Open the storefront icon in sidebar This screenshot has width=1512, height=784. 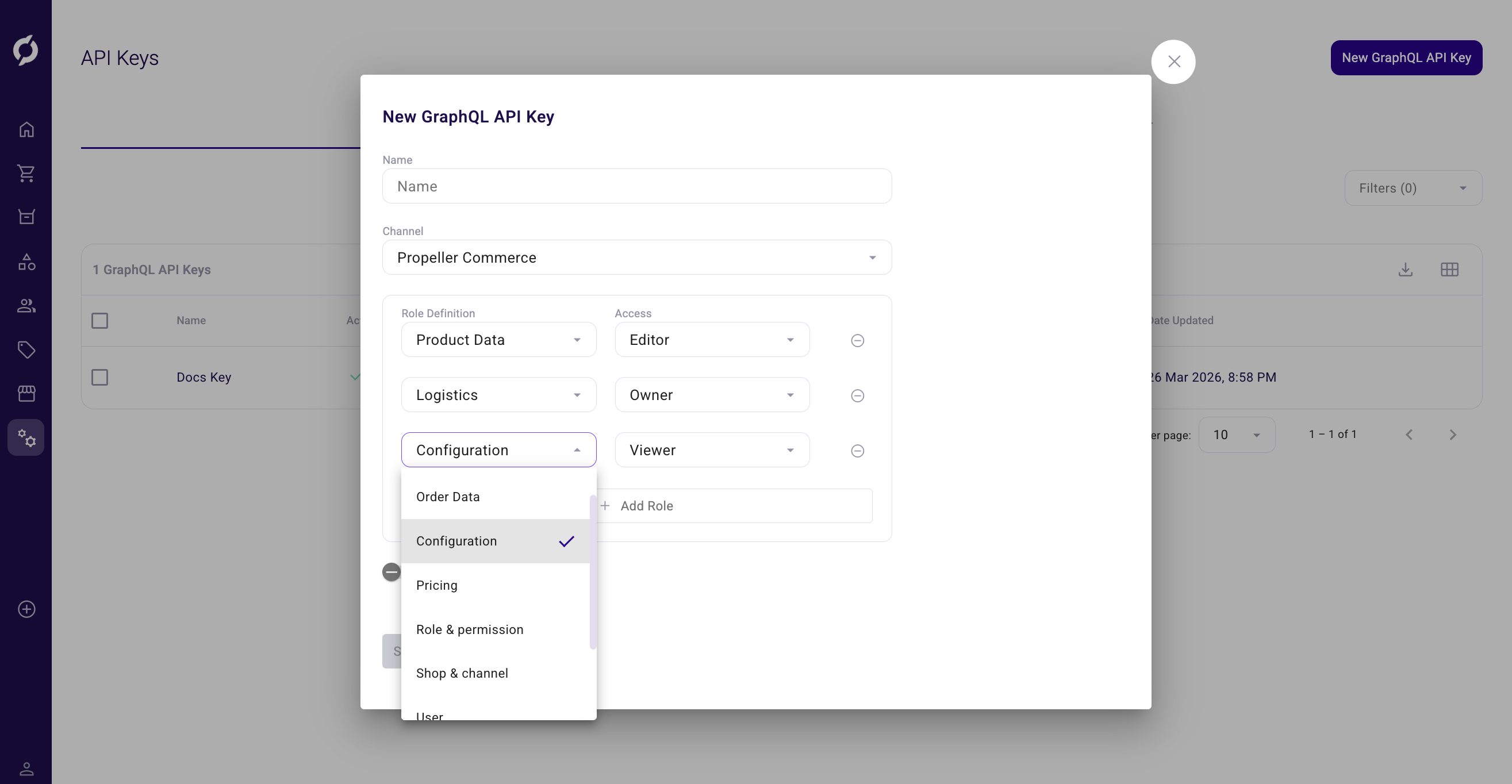coord(26,393)
